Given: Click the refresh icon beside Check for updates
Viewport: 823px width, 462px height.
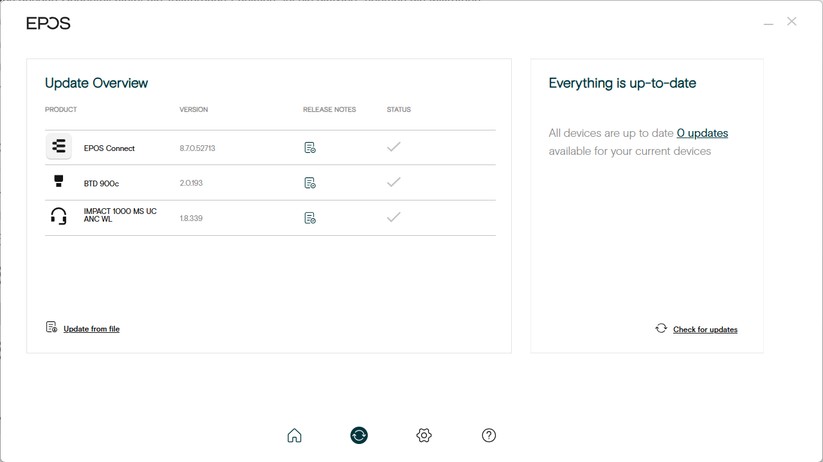Looking at the screenshot, I should tap(661, 328).
